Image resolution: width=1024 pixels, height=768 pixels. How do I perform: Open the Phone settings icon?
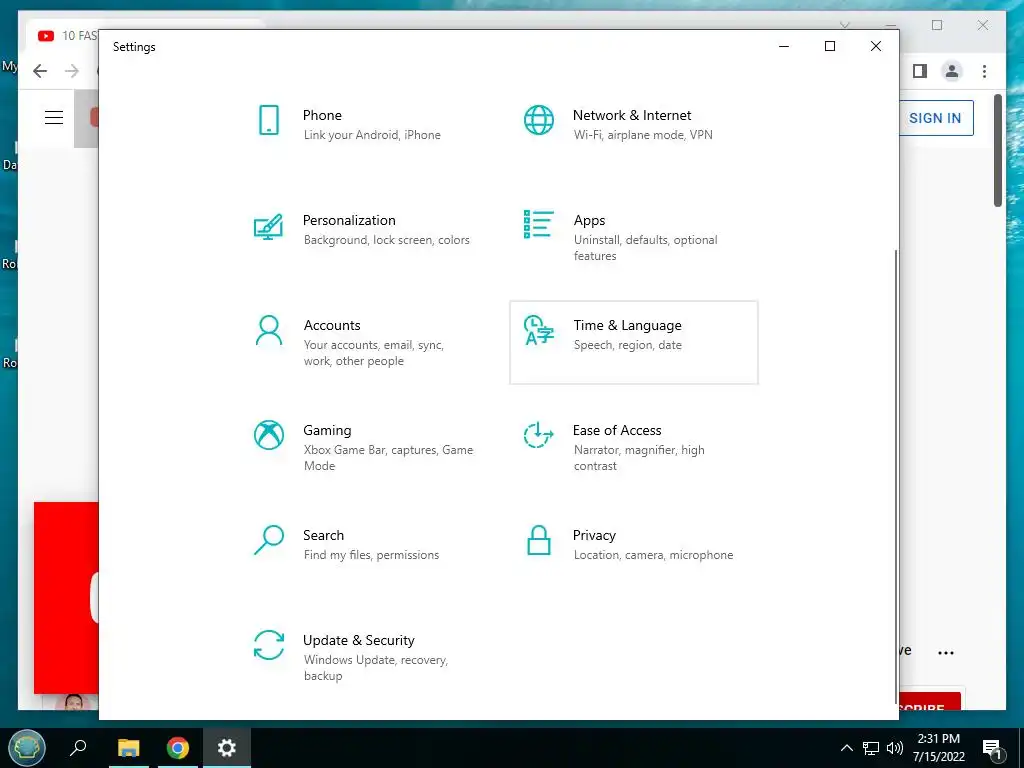[x=269, y=120]
